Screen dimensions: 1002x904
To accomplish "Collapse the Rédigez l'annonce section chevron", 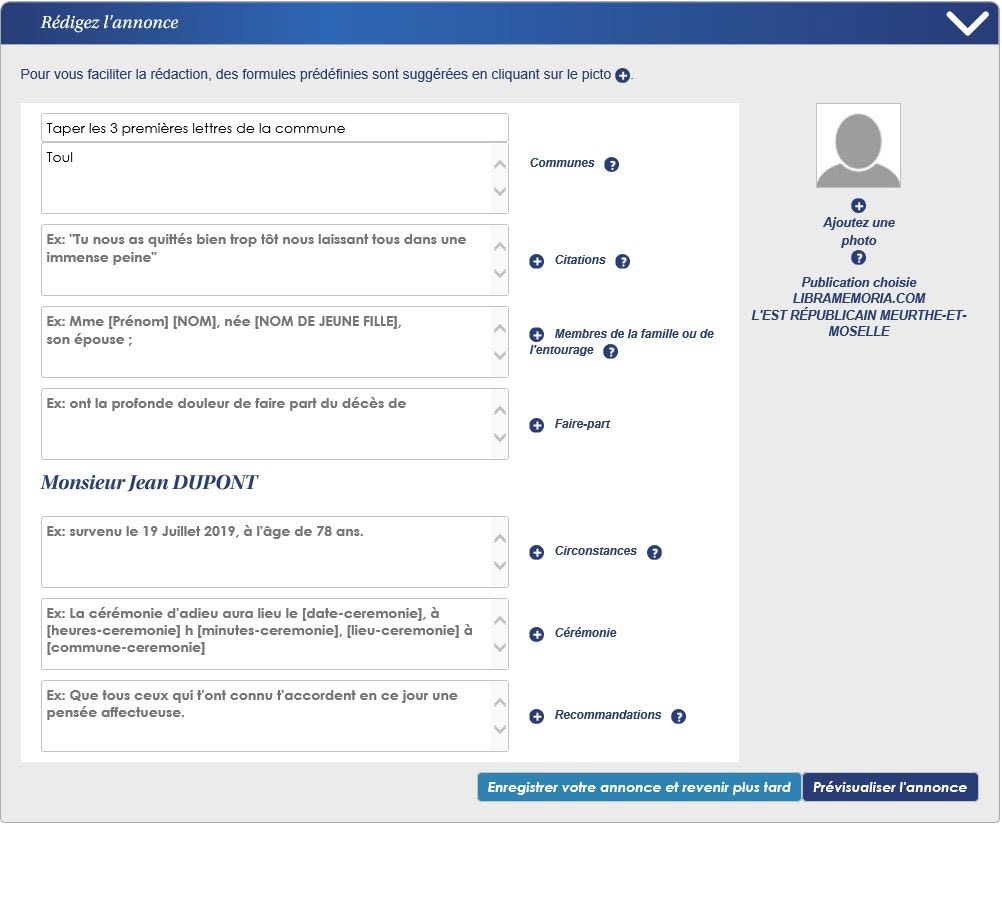I will tap(966, 23).
